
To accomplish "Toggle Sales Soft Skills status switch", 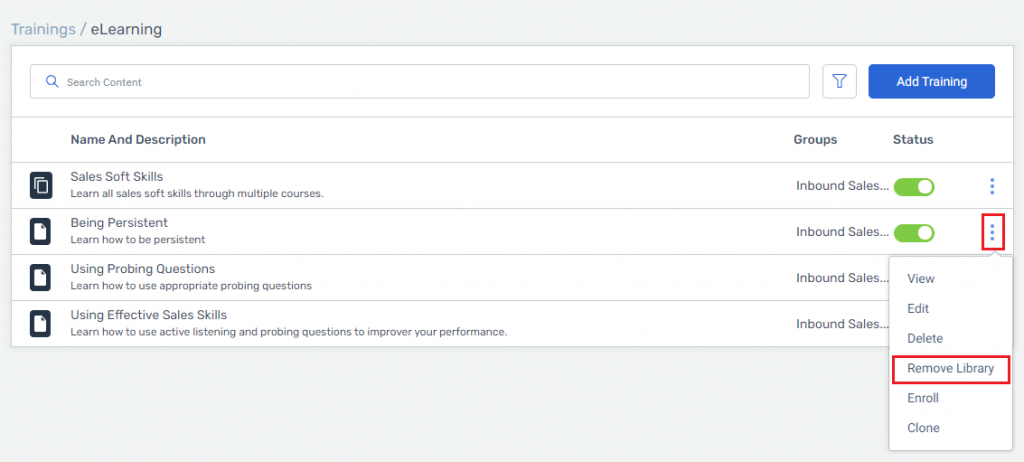I will [x=914, y=187].
